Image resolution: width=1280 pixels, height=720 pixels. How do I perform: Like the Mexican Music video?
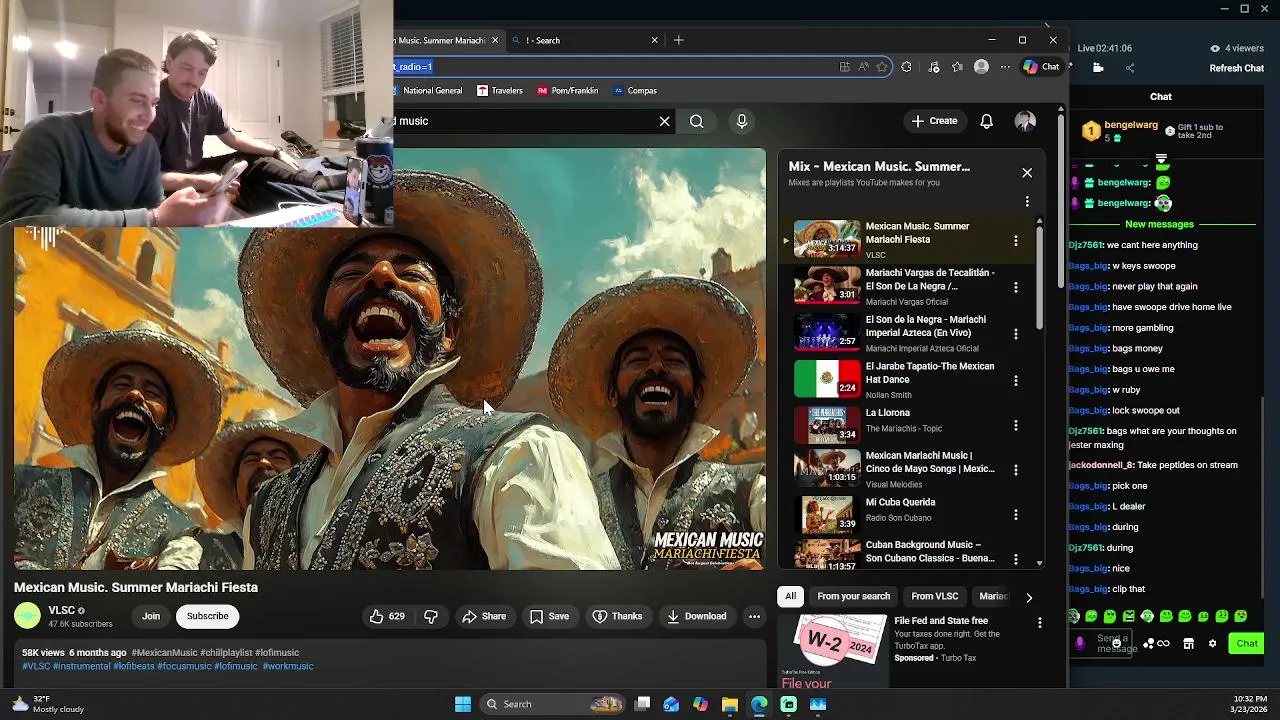coord(387,616)
